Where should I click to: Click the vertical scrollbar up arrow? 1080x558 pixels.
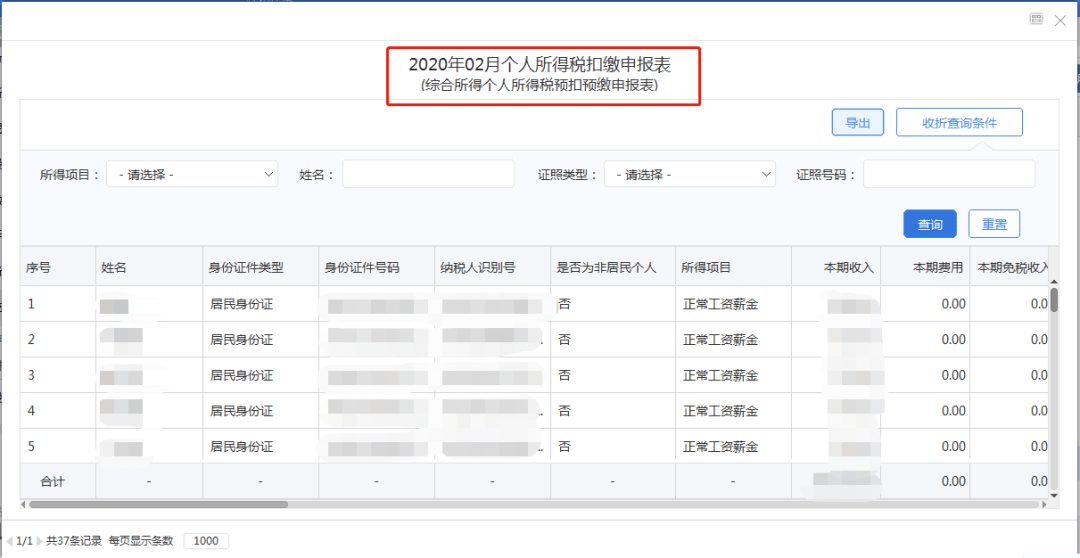point(1054,284)
